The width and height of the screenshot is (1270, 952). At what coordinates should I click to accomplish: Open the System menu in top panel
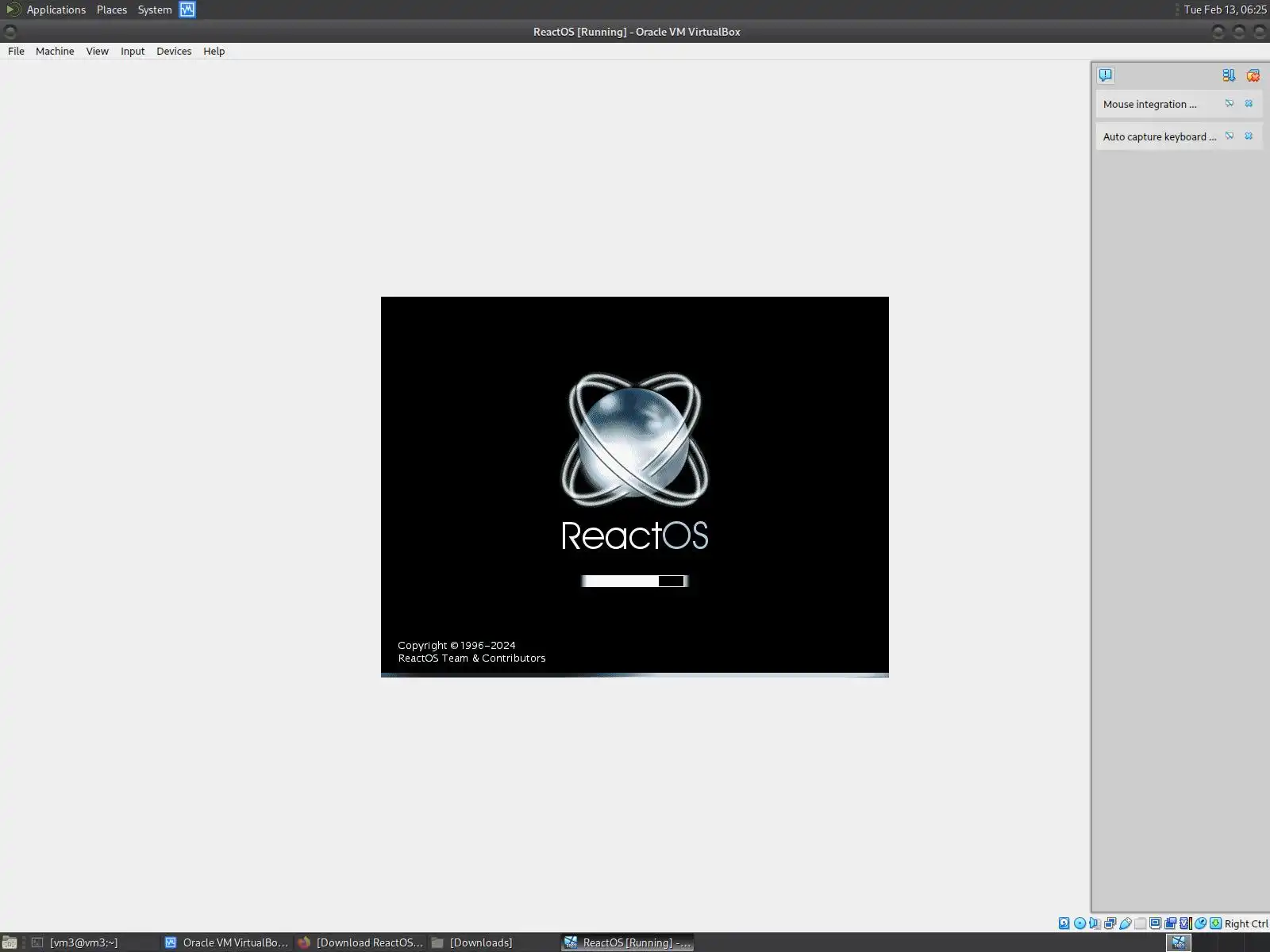click(x=155, y=10)
